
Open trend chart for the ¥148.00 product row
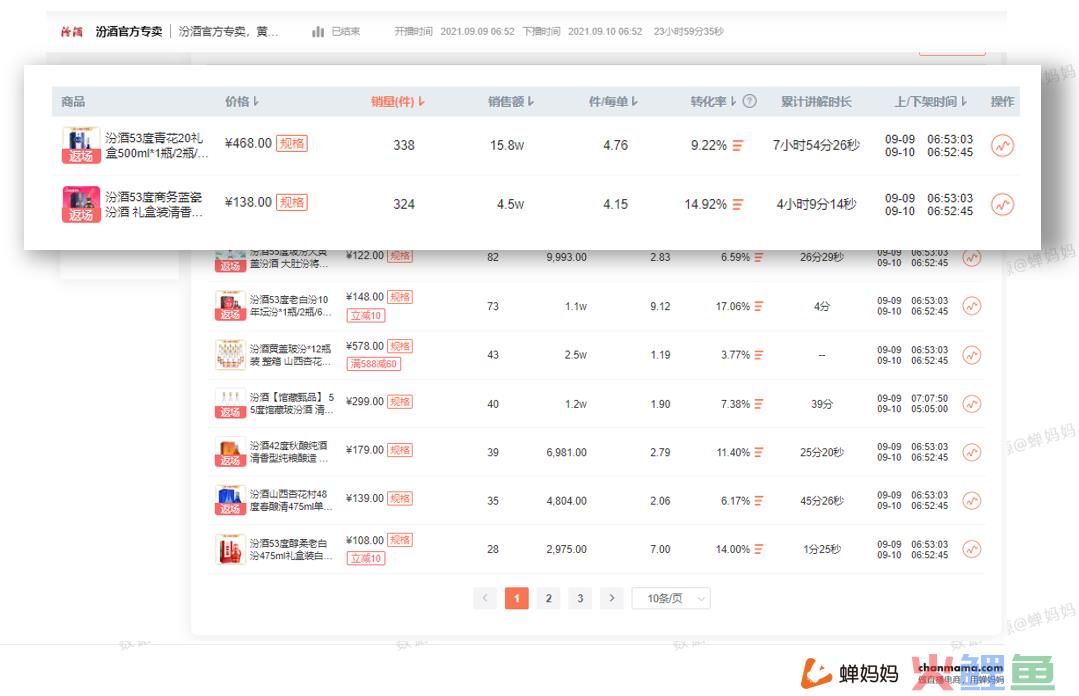pos(971,306)
